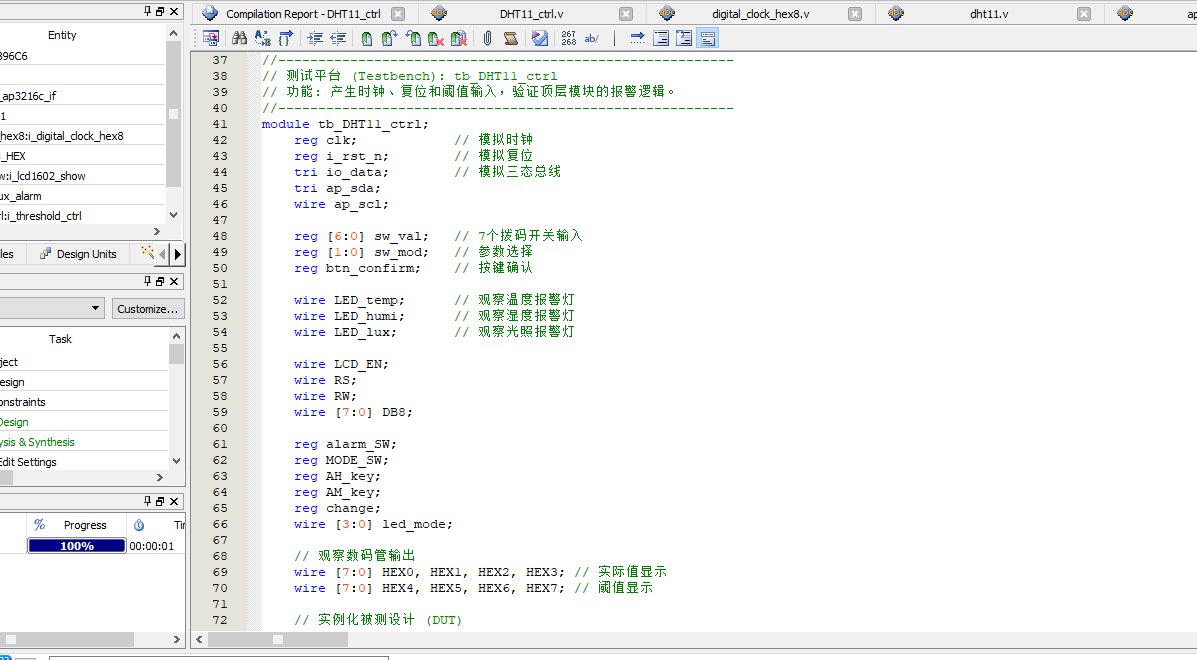Clear the current bookmark, single flag with red X

436,38
